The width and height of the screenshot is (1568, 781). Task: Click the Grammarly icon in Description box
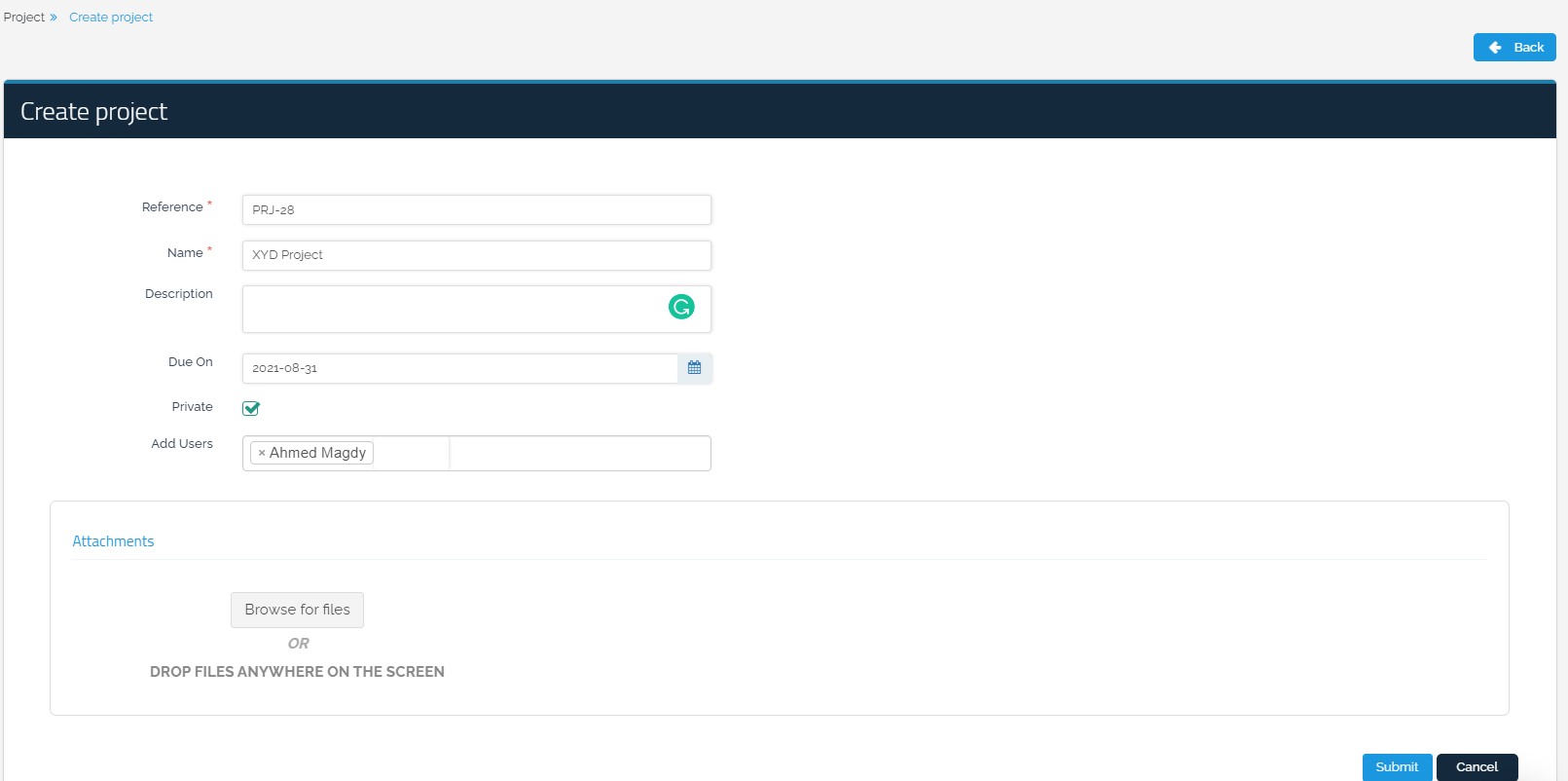(x=681, y=307)
